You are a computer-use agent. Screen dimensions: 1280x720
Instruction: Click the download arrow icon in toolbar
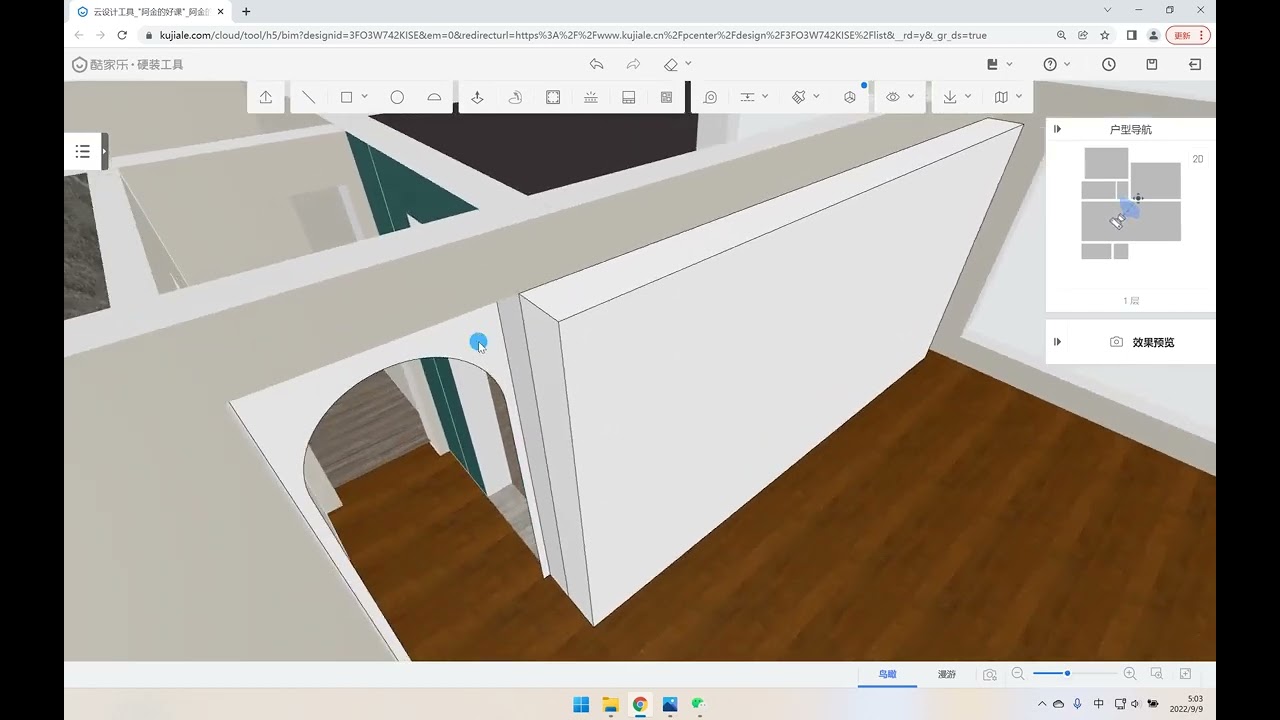pyautogui.click(x=950, y=97)
